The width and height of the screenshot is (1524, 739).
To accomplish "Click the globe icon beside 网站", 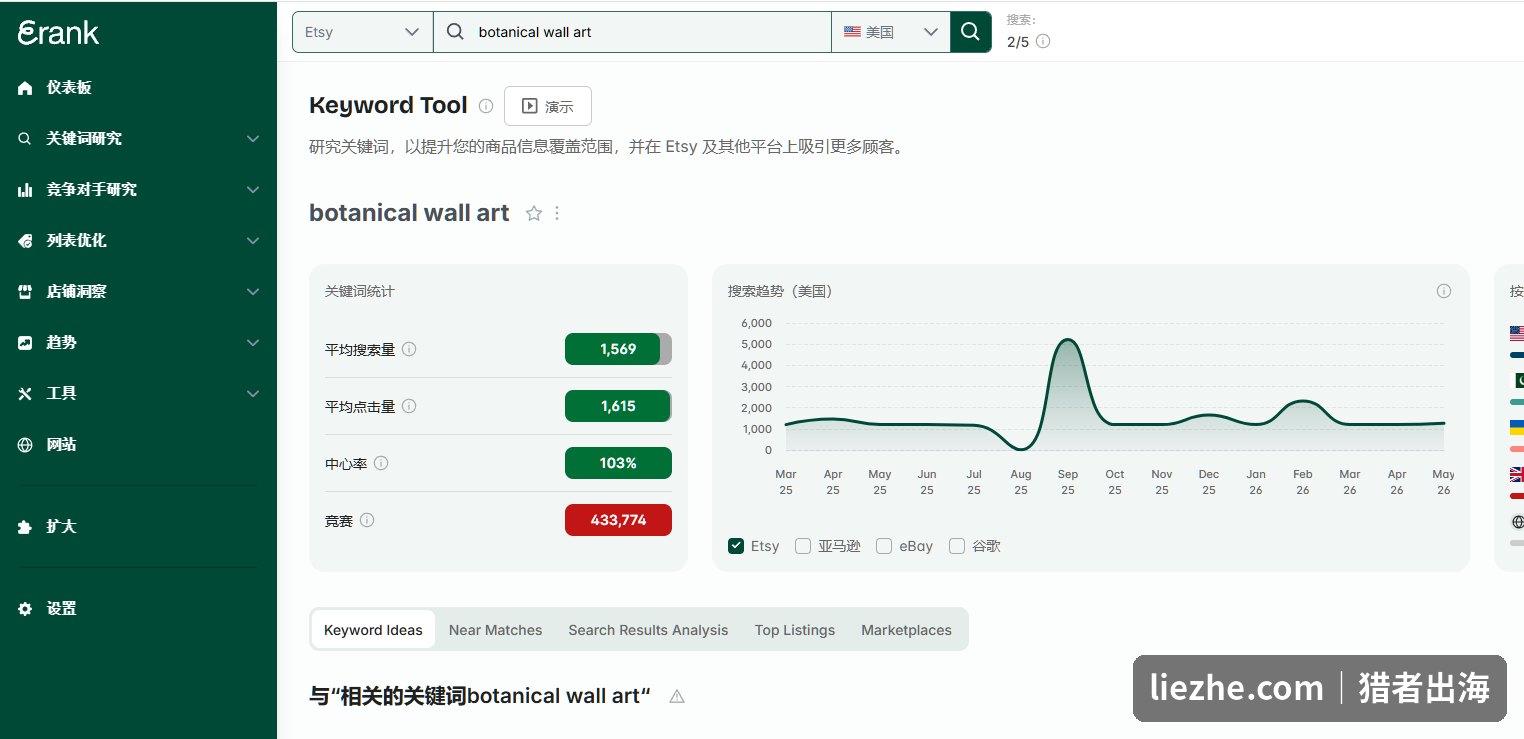I will click(x=25, y=445).
